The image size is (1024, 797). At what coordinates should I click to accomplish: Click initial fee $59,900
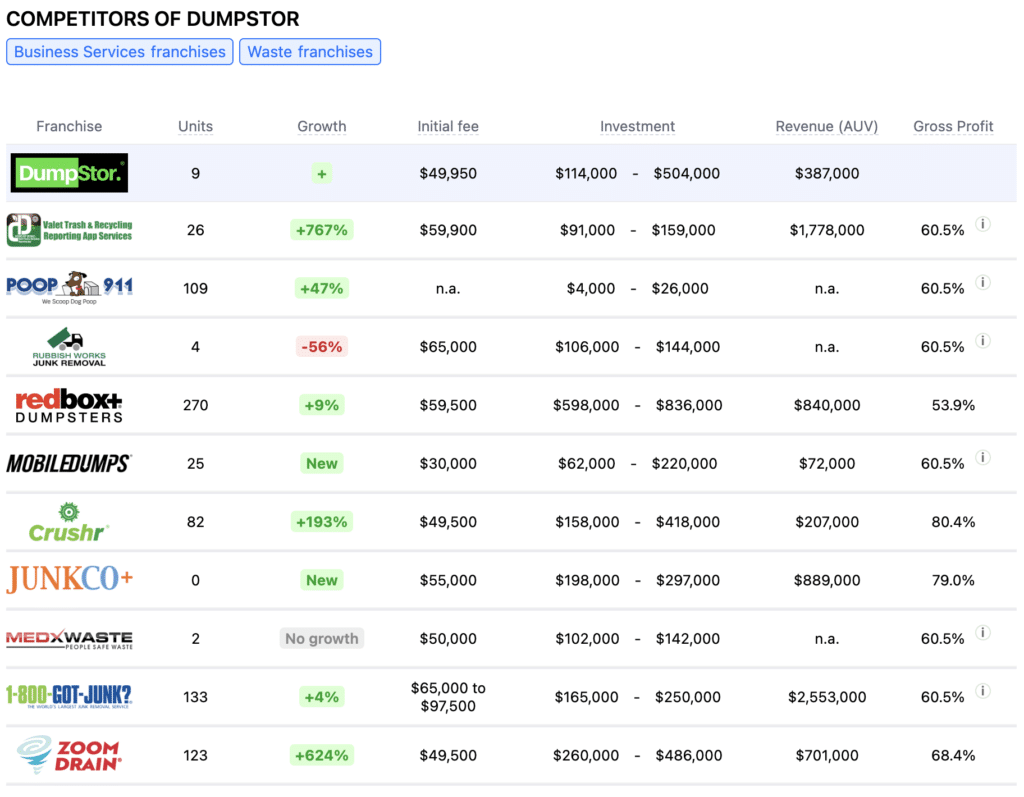pos(448,230)
